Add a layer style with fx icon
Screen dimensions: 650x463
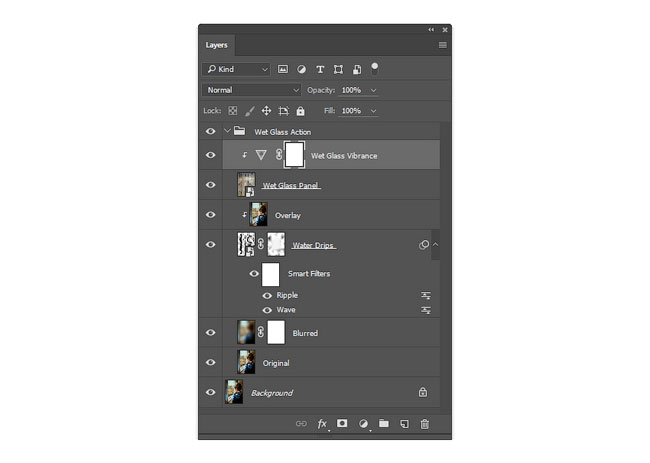[322, 424]
